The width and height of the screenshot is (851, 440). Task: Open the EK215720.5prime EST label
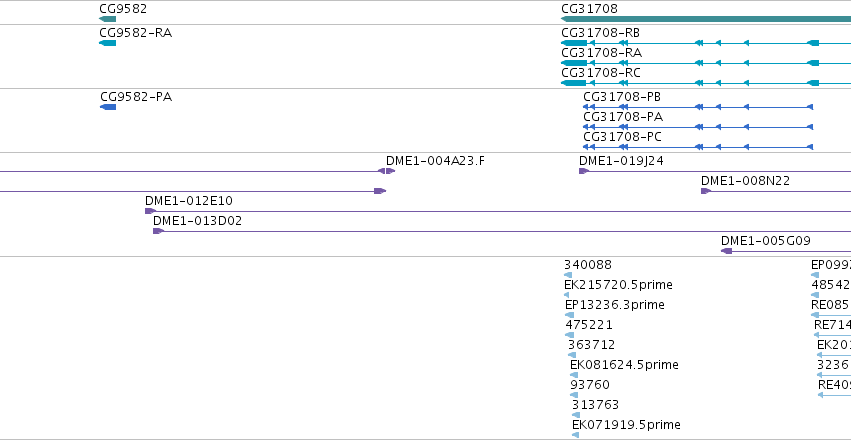click(618, 284)
